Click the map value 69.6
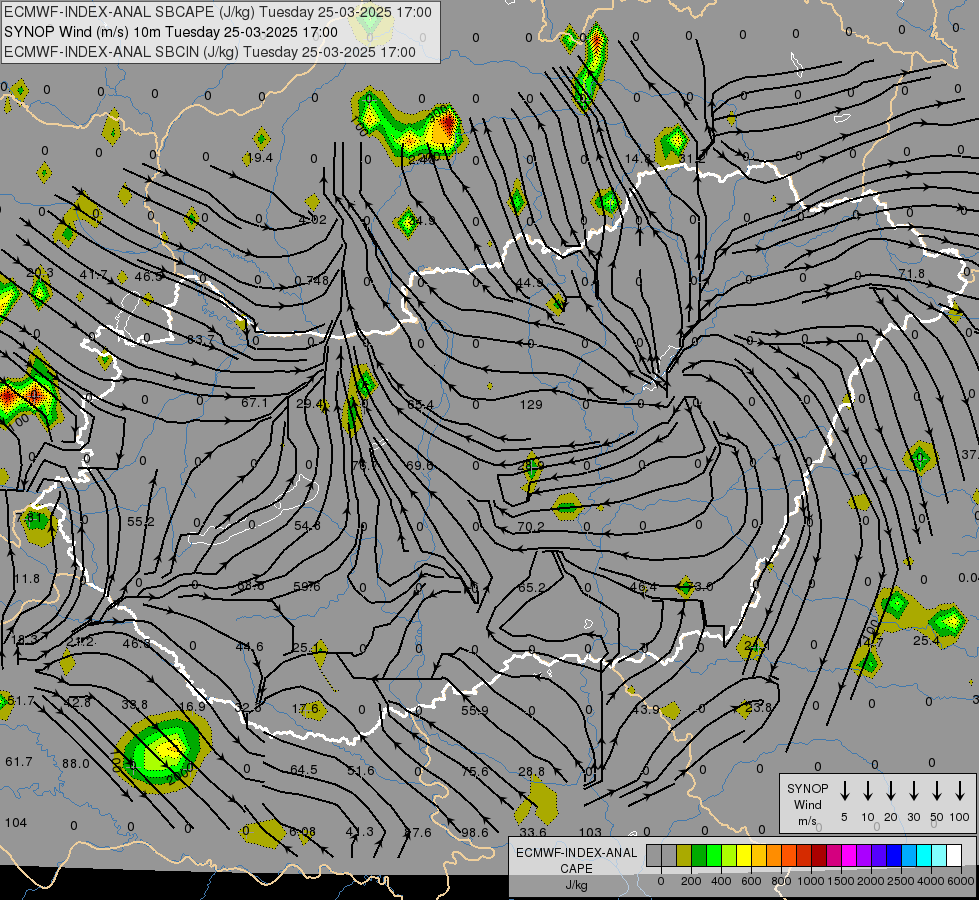Image resolution: width=979 pixels, height=900 pixels. click(x=419, y=465)
